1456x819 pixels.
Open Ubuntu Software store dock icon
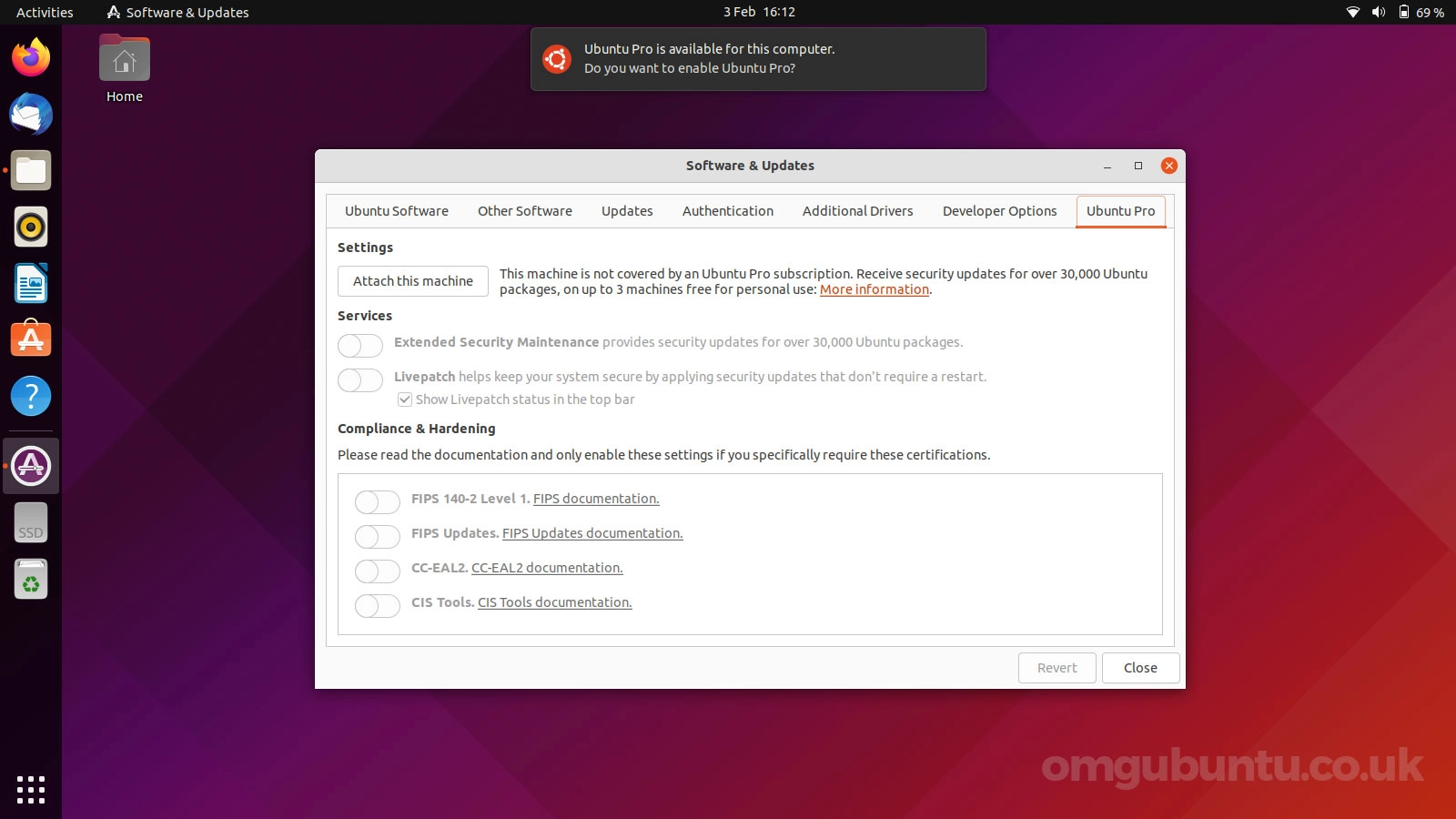coord(31,339)
